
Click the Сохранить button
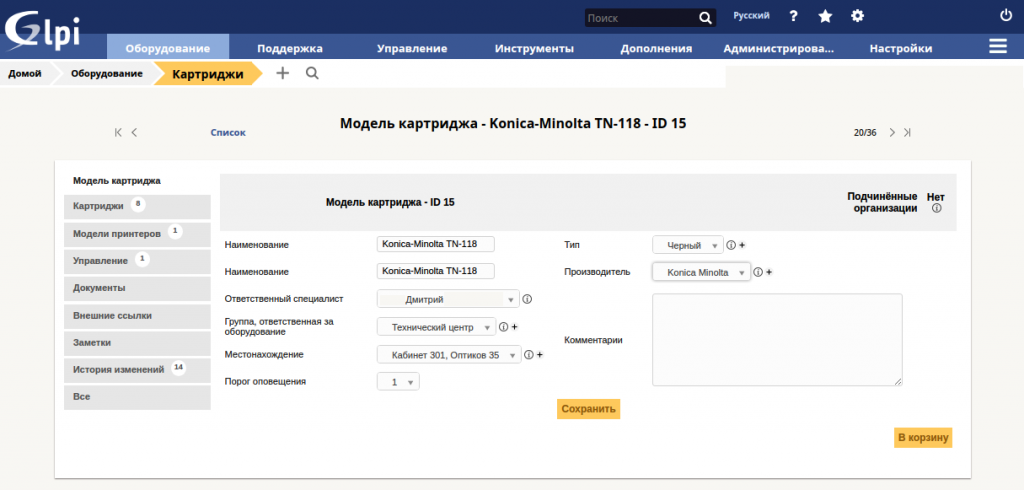588,409
